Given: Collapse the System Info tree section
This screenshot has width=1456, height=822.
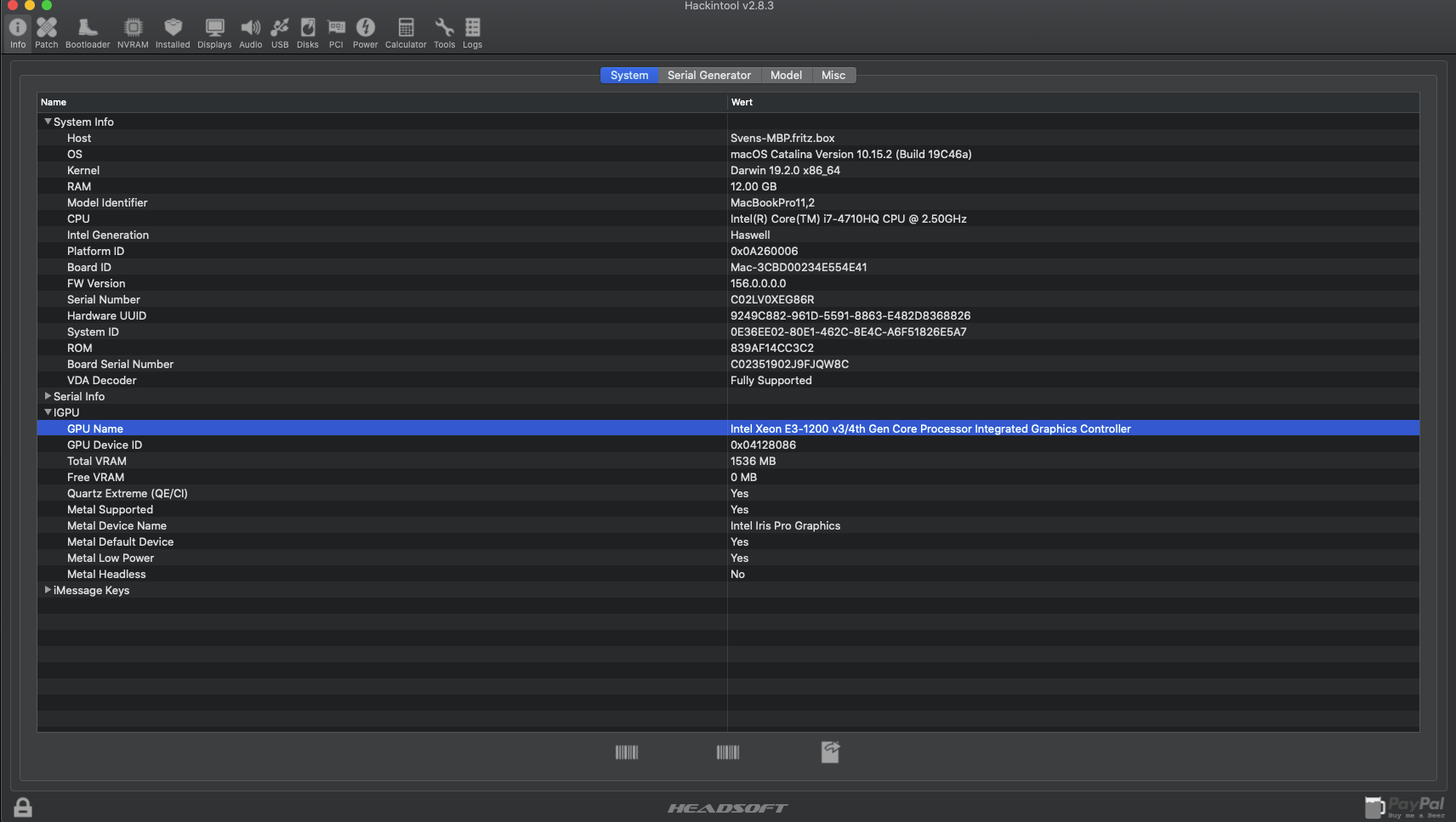Looking at the screenshot, I should [48, 122].
